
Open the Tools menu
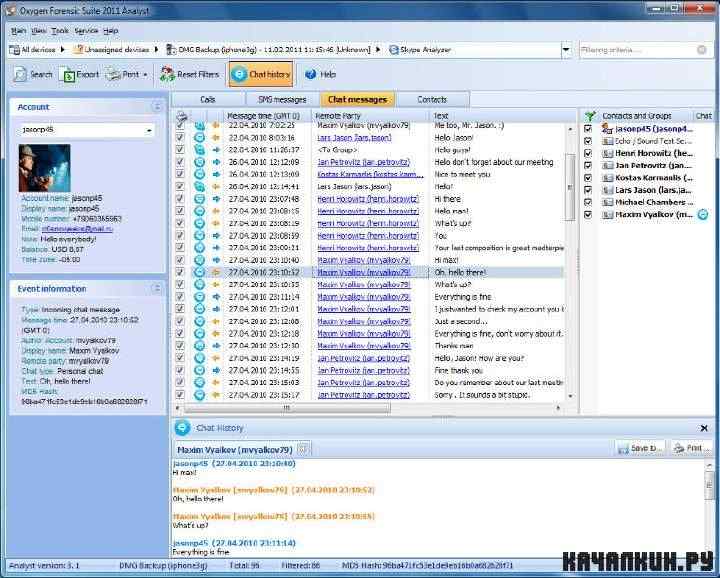pyautogui.click(x=60, y=31)
